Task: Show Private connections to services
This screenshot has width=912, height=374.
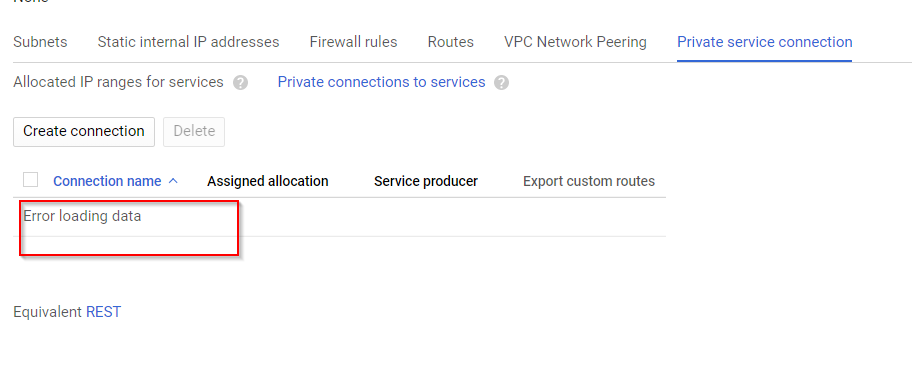Action: [x=382, y=82]
